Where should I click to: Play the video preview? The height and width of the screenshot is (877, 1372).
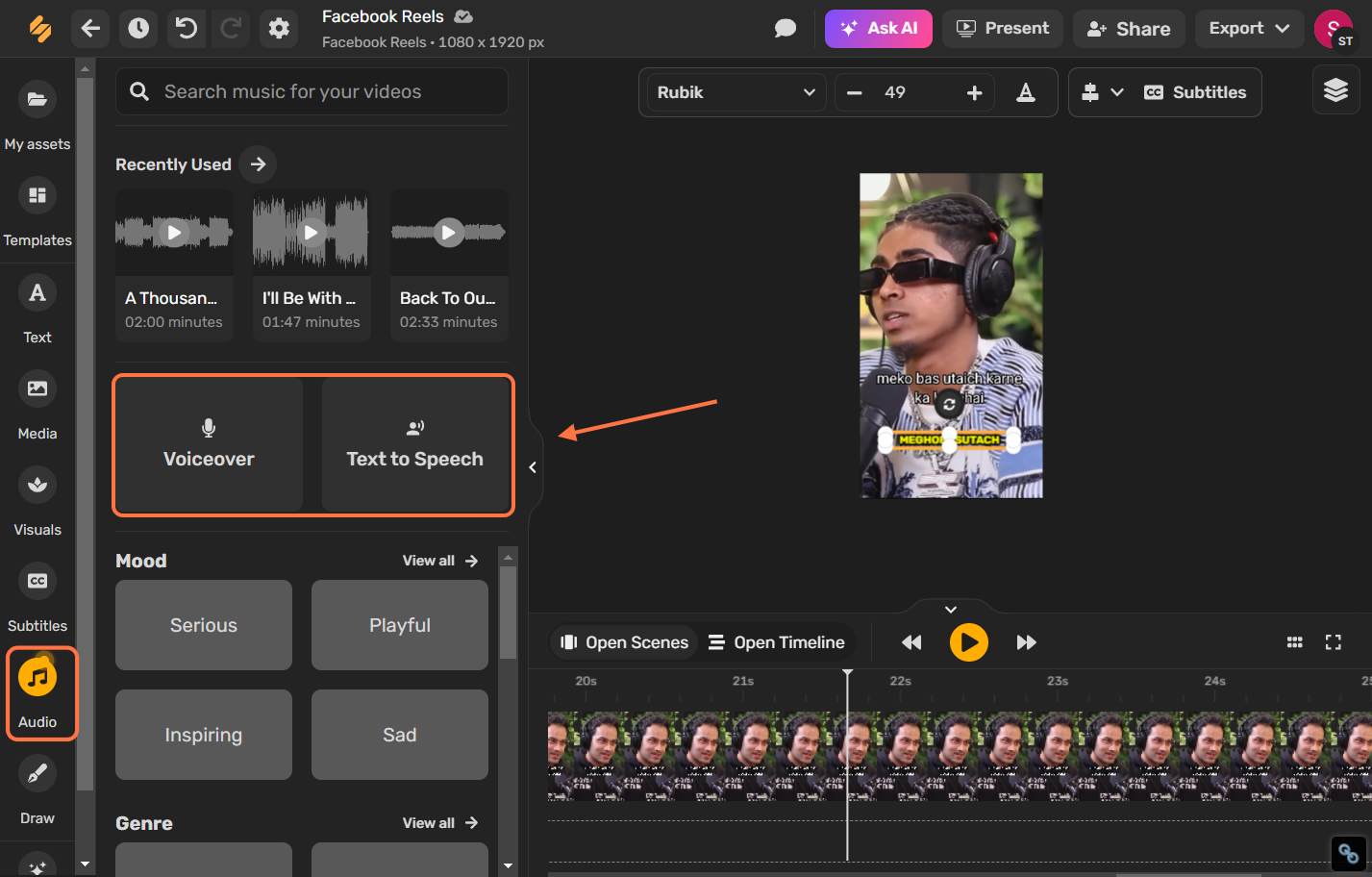click(x=969, y=642)
